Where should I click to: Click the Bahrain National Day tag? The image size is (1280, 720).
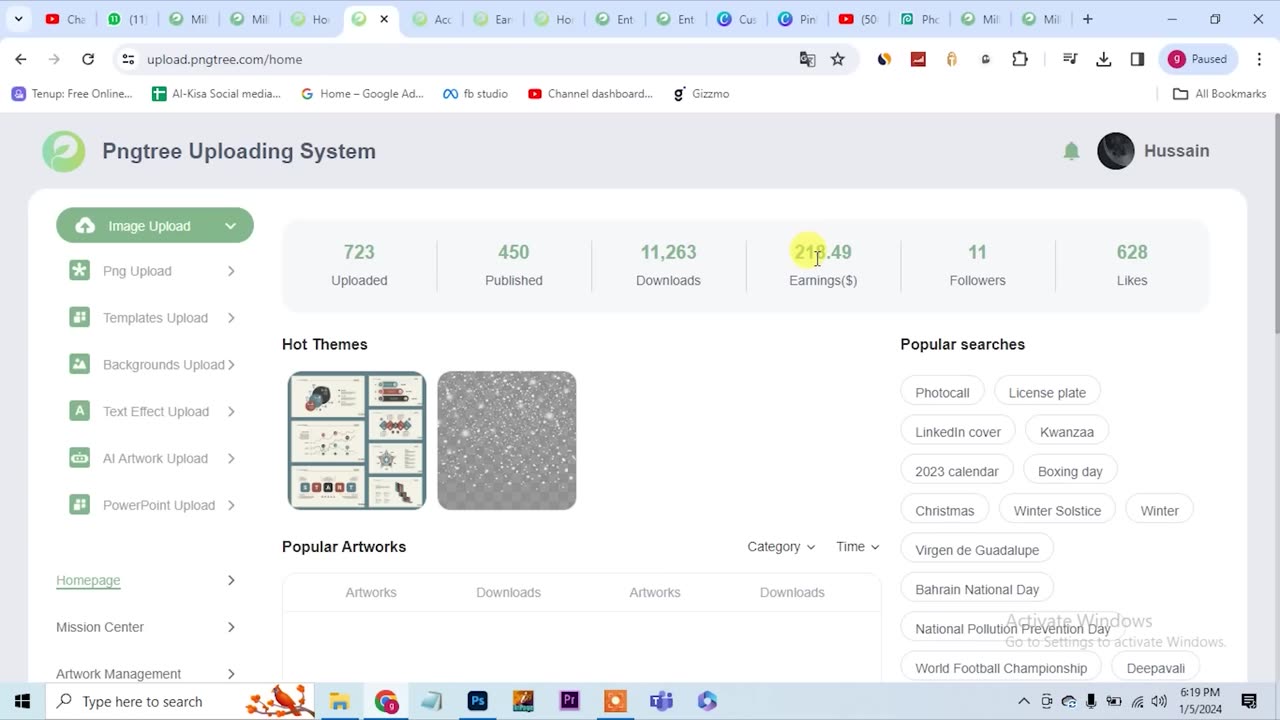977,589
